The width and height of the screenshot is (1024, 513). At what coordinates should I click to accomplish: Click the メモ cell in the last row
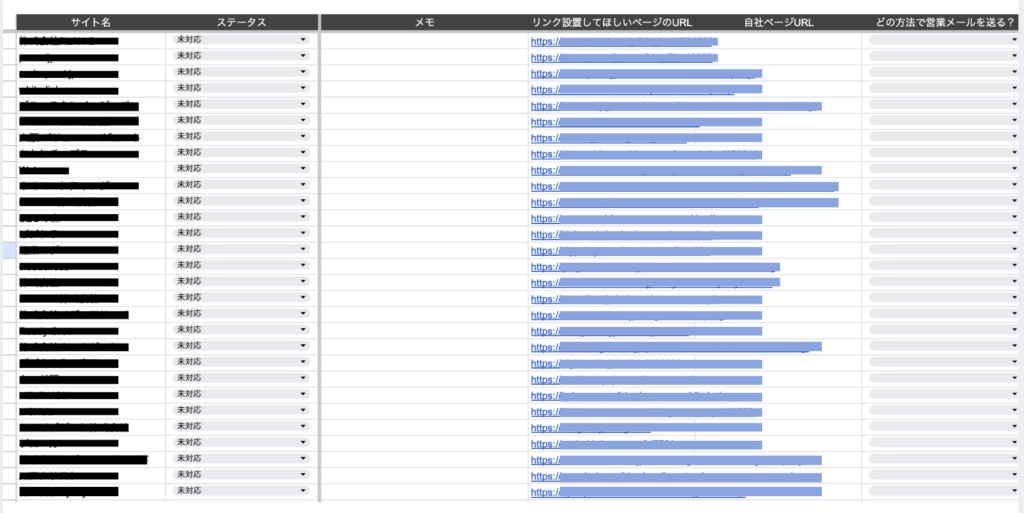click(x=424, y=491)
